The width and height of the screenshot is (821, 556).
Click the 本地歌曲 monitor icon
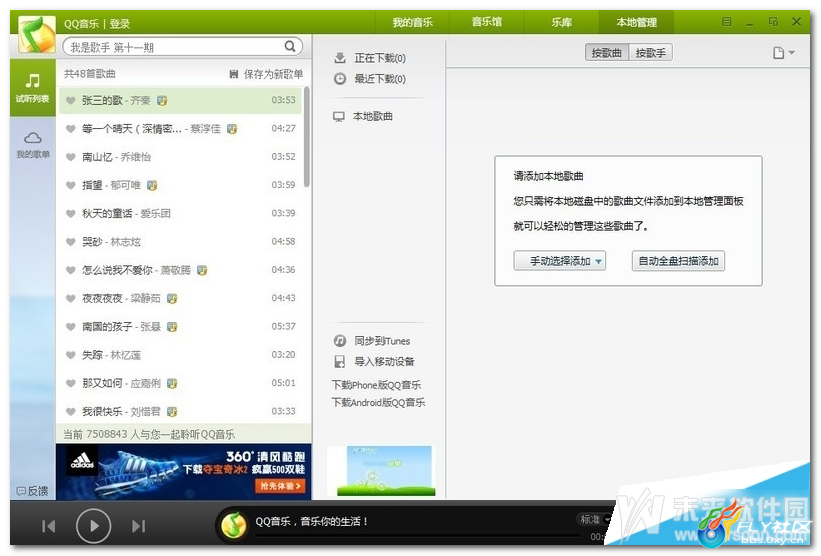tap(339, 116)
